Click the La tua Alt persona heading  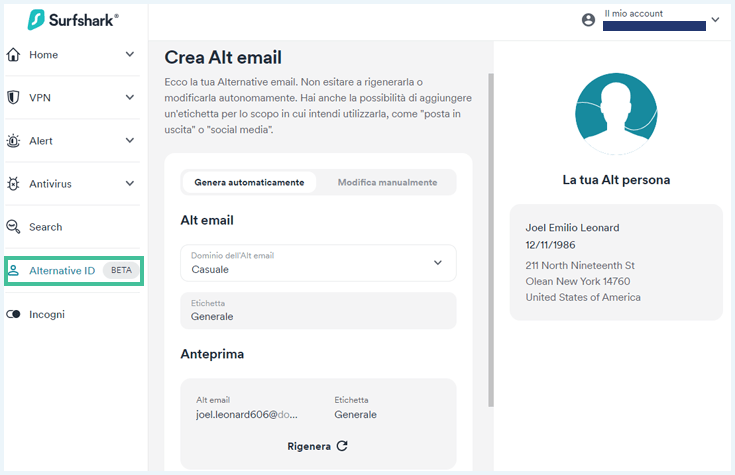616,180
